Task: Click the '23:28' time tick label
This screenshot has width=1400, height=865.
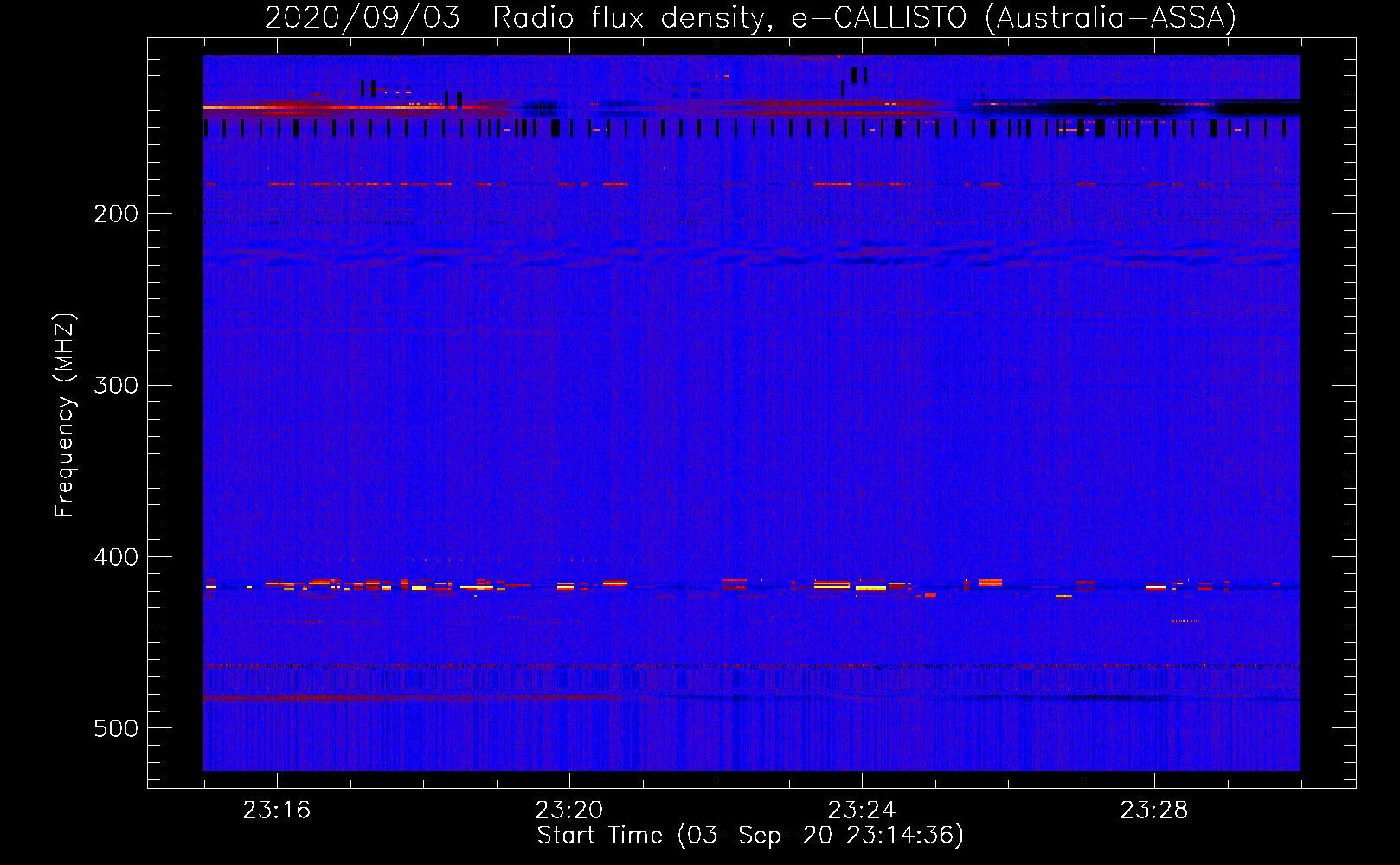Action: (x=1153, y=810)
